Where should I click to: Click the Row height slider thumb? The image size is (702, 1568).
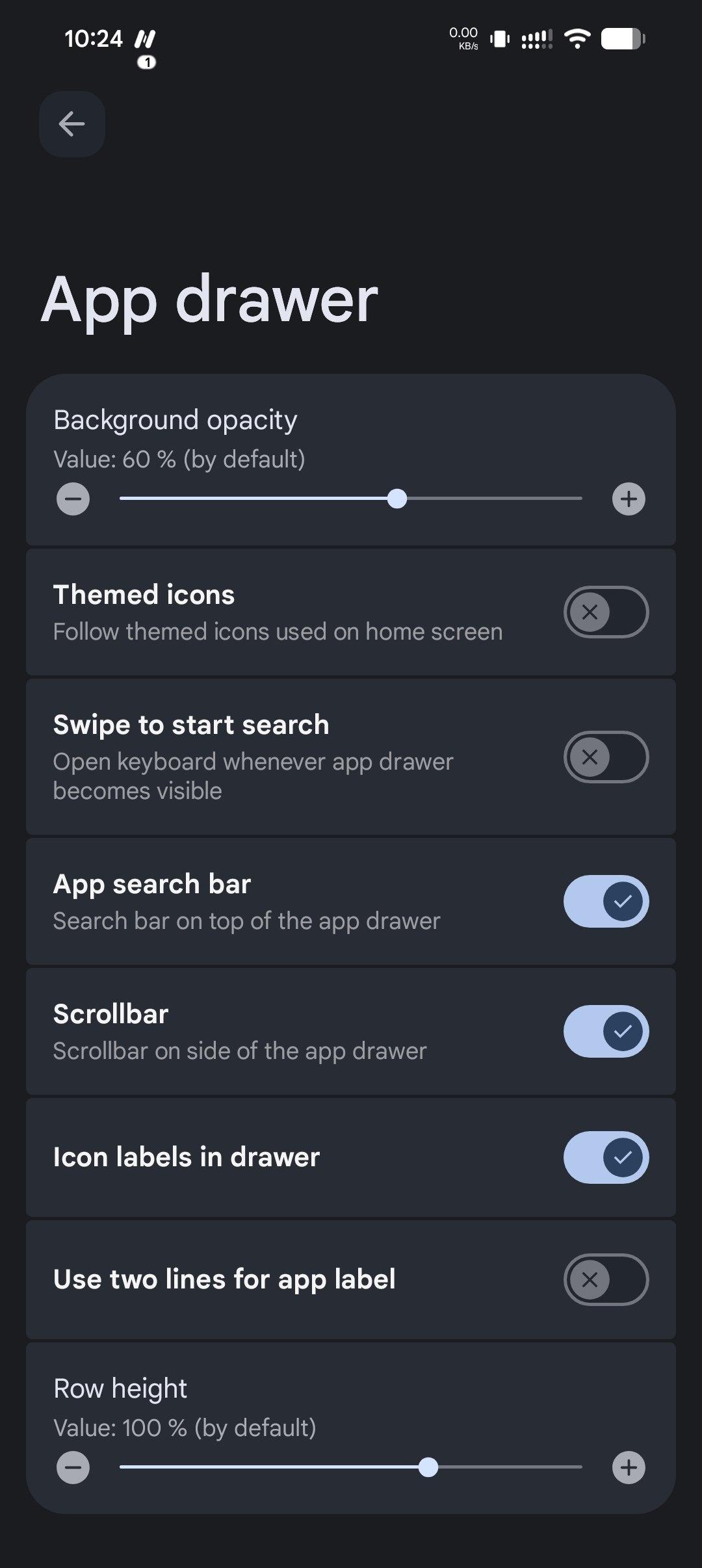click(x=428, y=1467)
